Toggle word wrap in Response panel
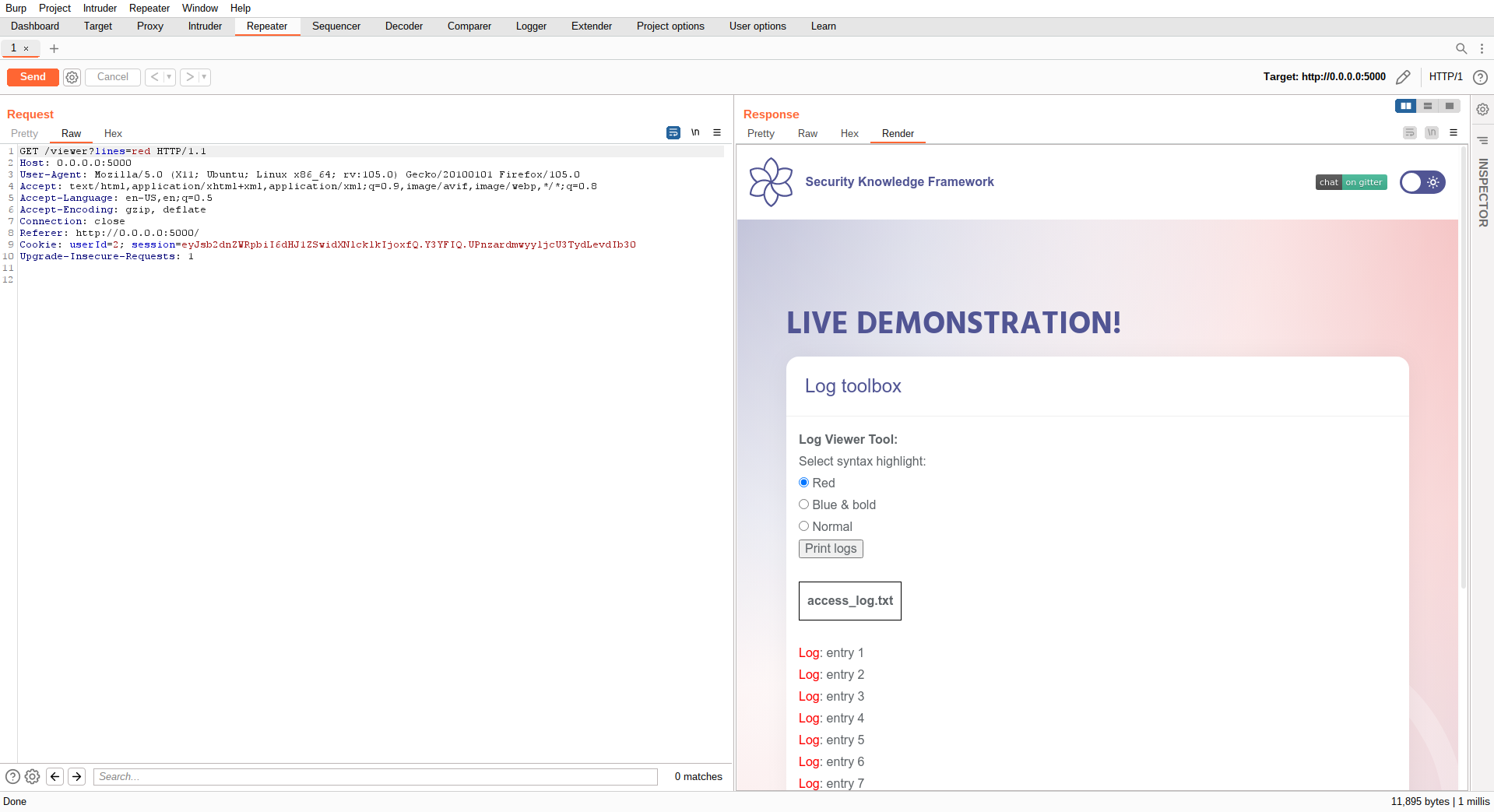Image resolution: width=1494 pixels, height=812 pixels. [1410, 133]
